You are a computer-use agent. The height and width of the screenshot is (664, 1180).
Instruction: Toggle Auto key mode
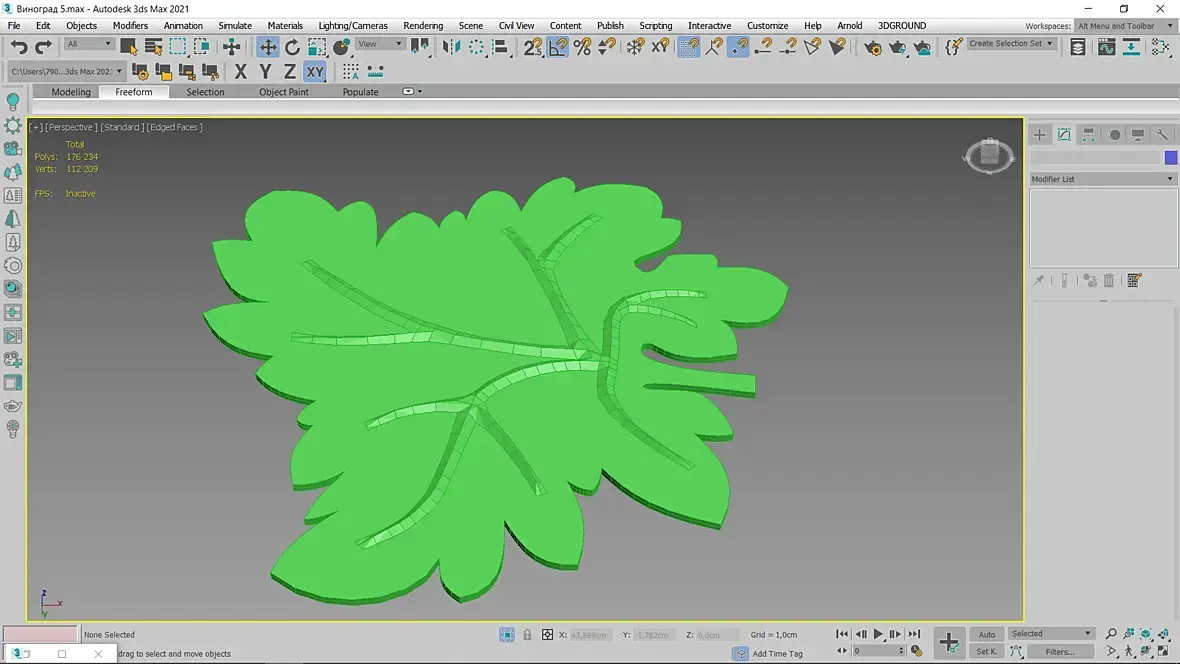[x=986, y=634]
